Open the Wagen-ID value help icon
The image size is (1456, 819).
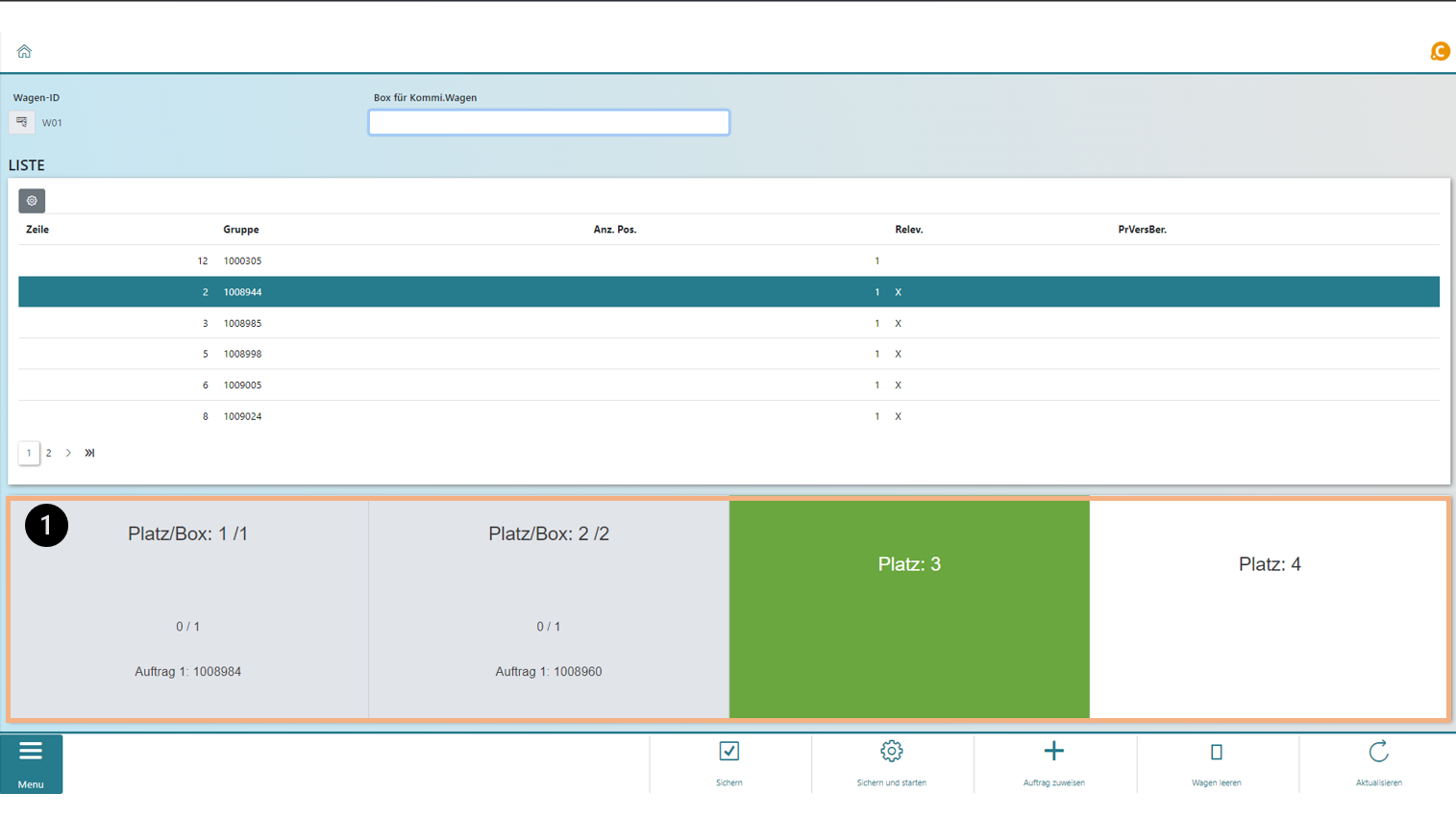click(21, 122)
